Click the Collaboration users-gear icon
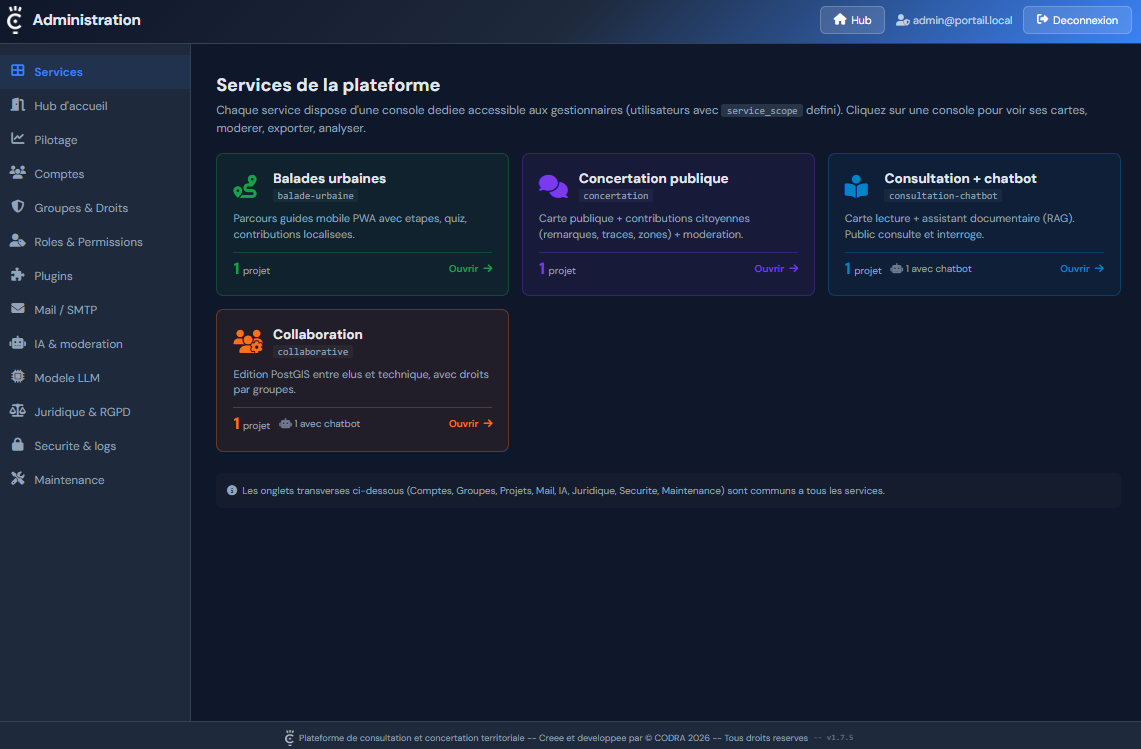This screenshot has width=1141, height=749. click(x=247, y=342)
